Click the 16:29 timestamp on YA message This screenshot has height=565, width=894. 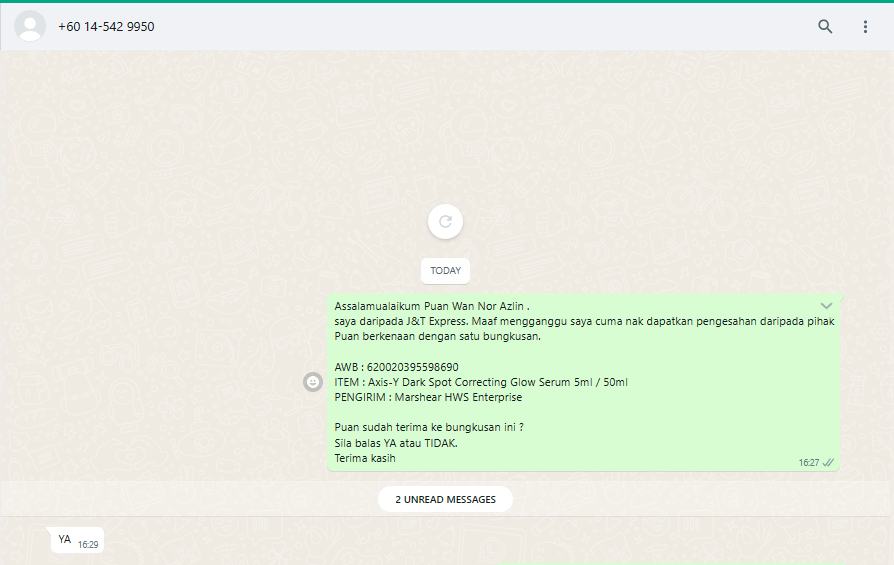tap(88, 545)
